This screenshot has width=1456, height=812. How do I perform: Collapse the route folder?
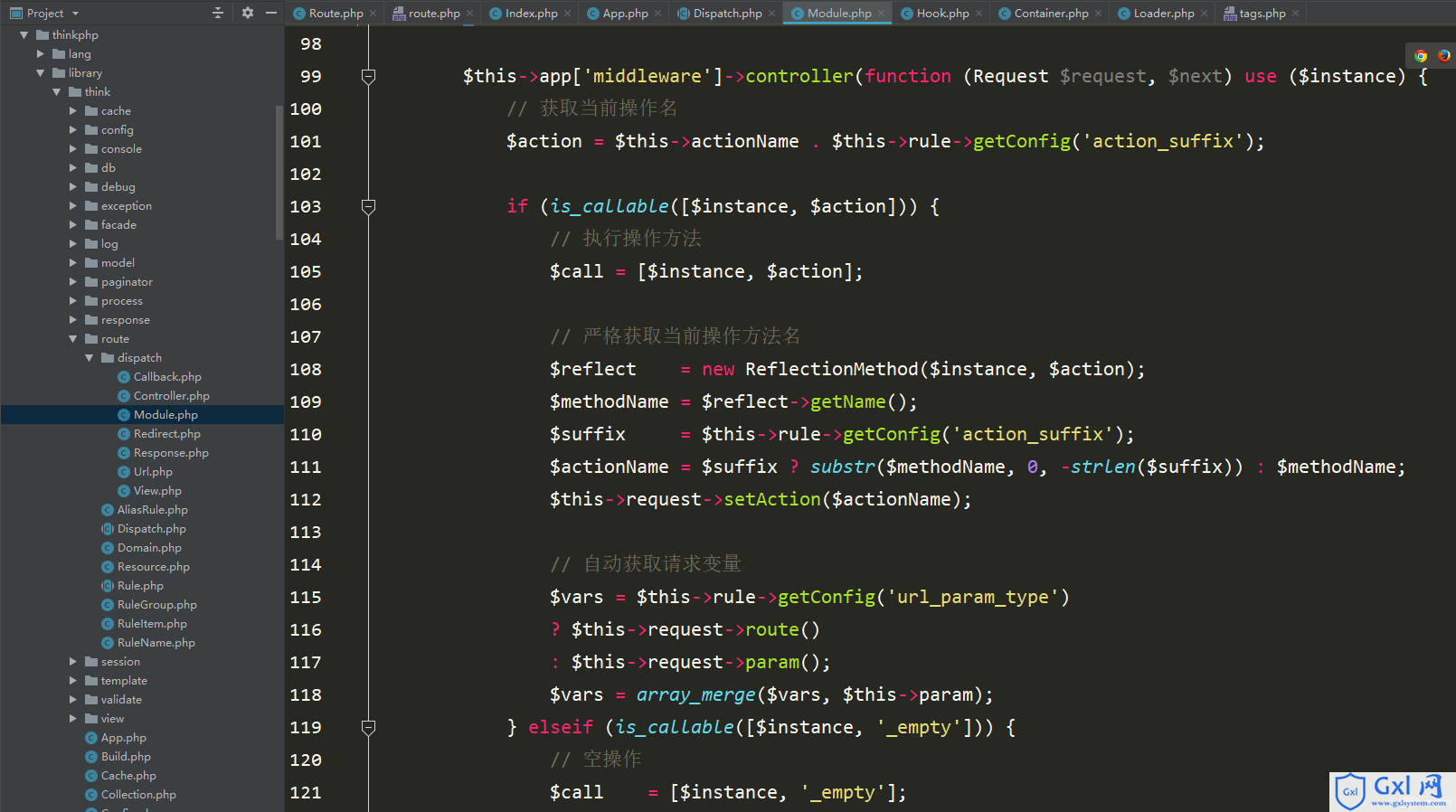tap(72, 339)
